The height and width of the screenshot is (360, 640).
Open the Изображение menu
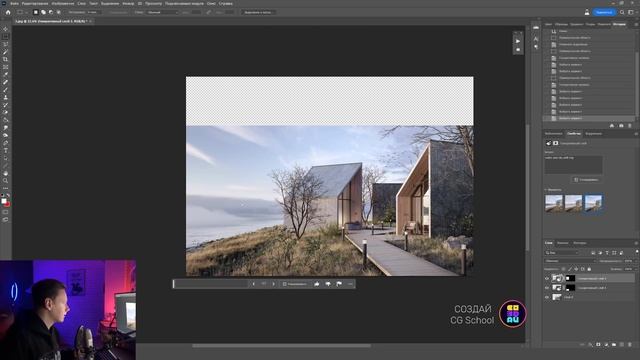(63, 3)
